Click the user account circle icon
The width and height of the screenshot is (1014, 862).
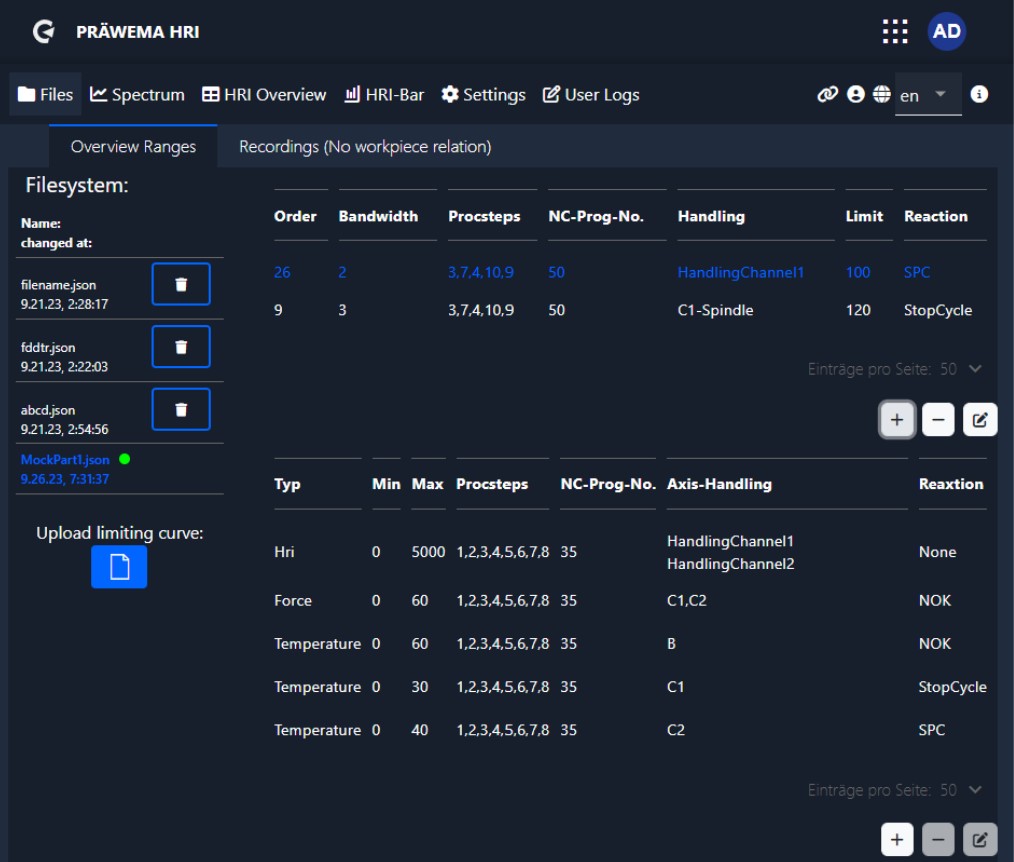[855, 94]
